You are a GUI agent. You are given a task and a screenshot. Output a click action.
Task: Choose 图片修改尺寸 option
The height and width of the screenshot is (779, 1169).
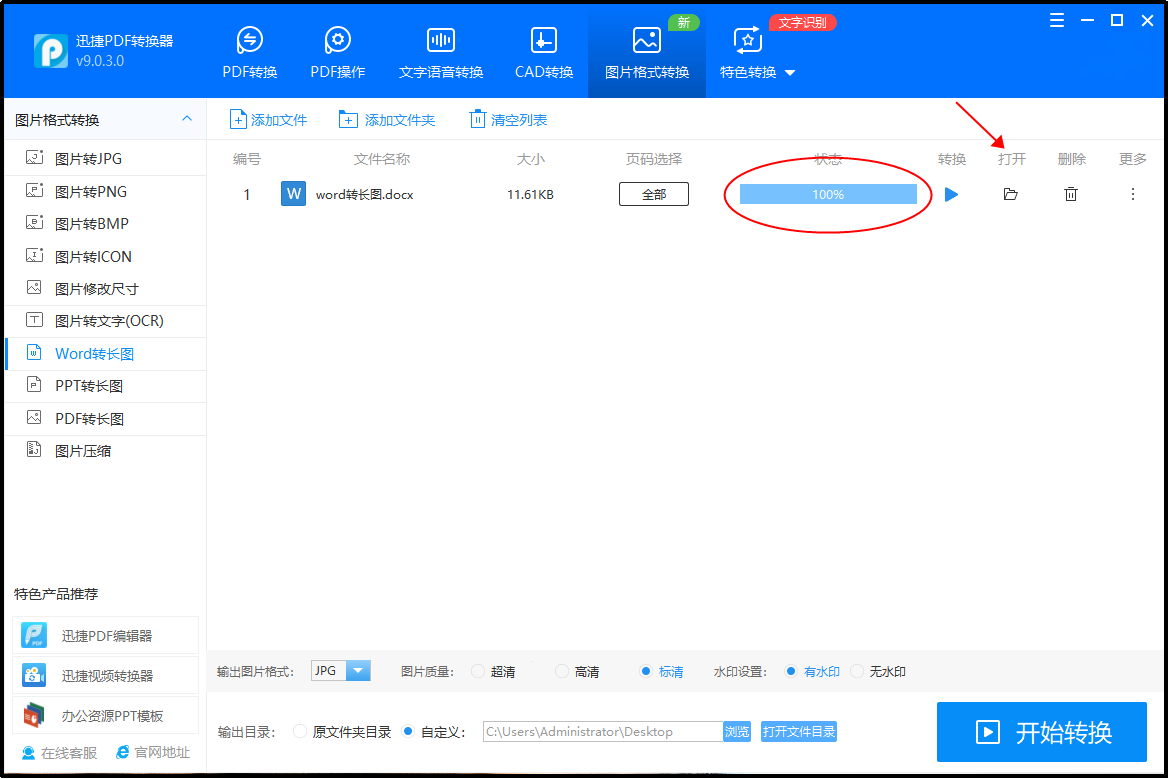coord(105,288)
